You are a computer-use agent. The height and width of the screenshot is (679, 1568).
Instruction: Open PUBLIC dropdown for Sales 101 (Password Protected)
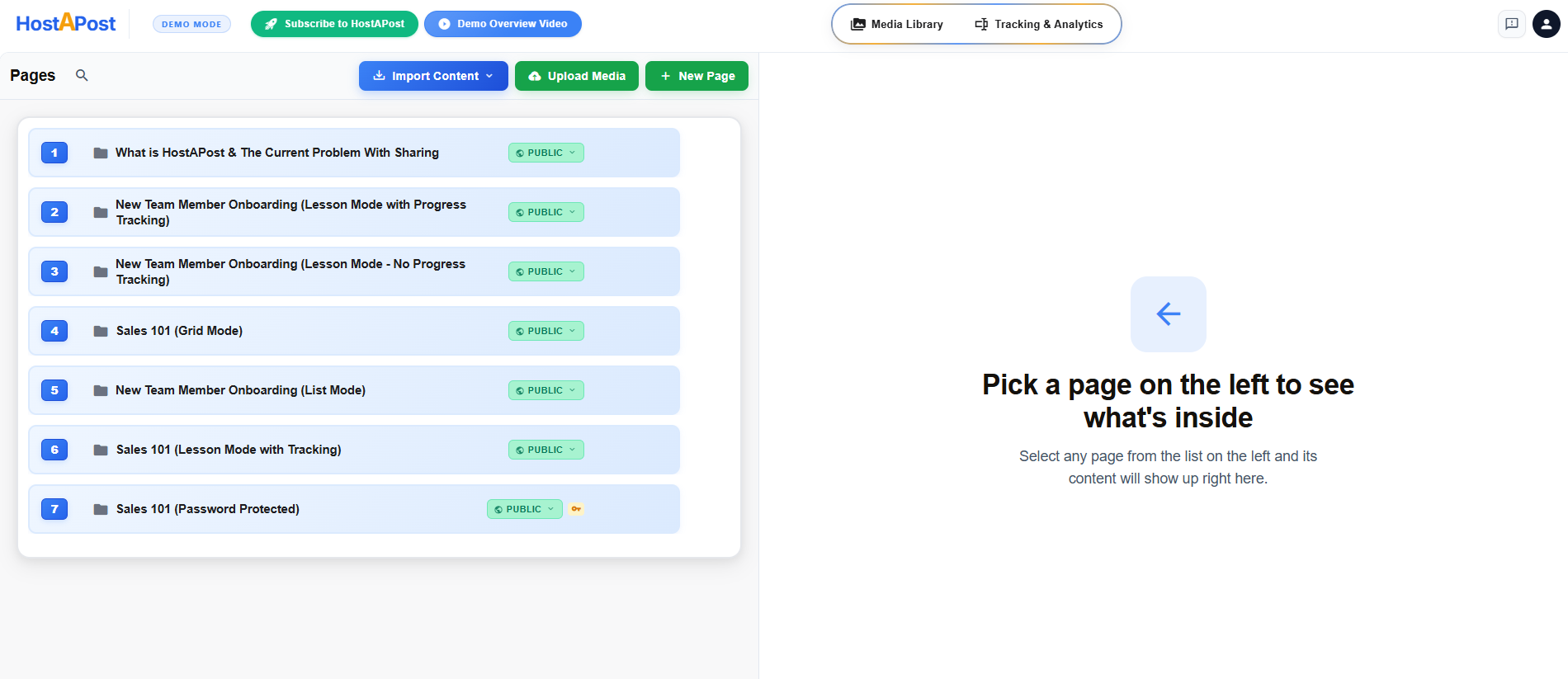pyautogui.click(x=524, y=509)
